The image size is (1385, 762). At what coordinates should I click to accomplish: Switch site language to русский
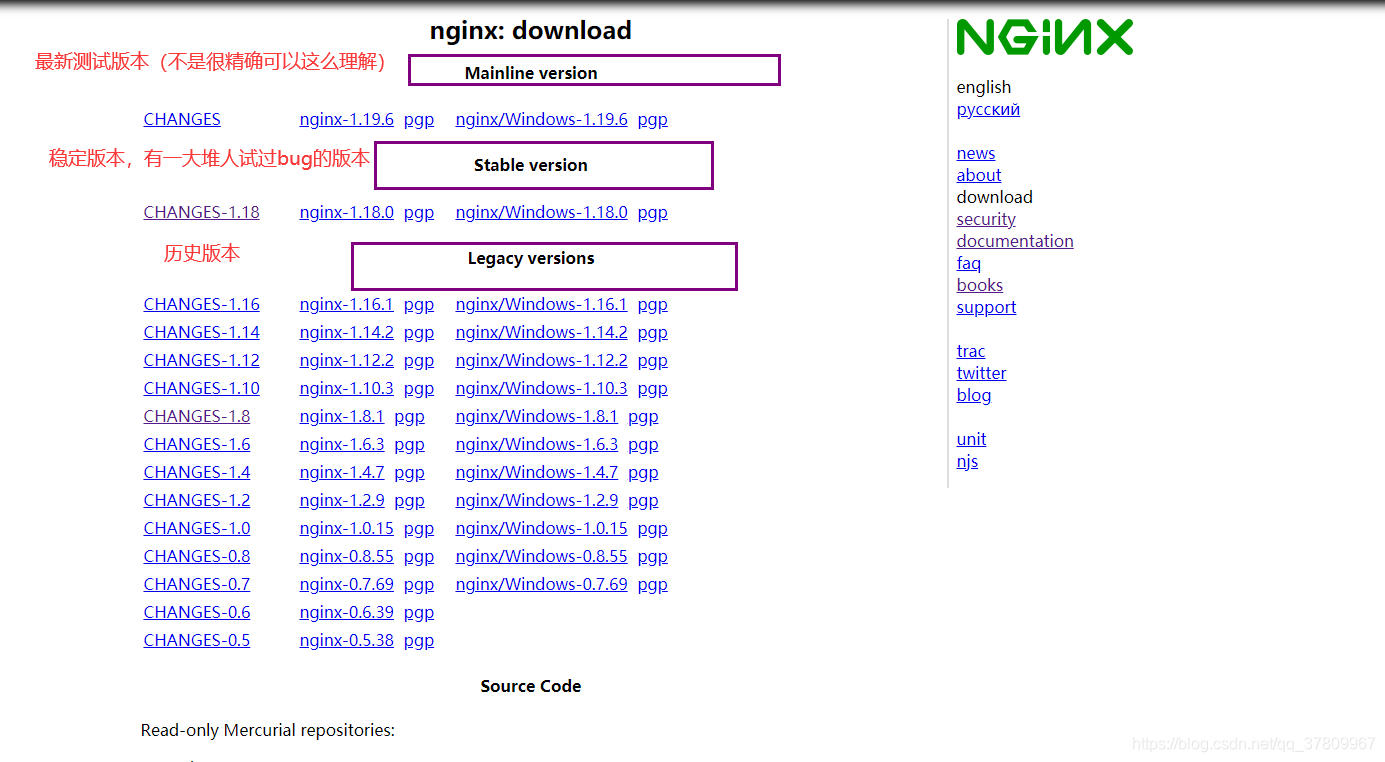(x=988, y=109)
